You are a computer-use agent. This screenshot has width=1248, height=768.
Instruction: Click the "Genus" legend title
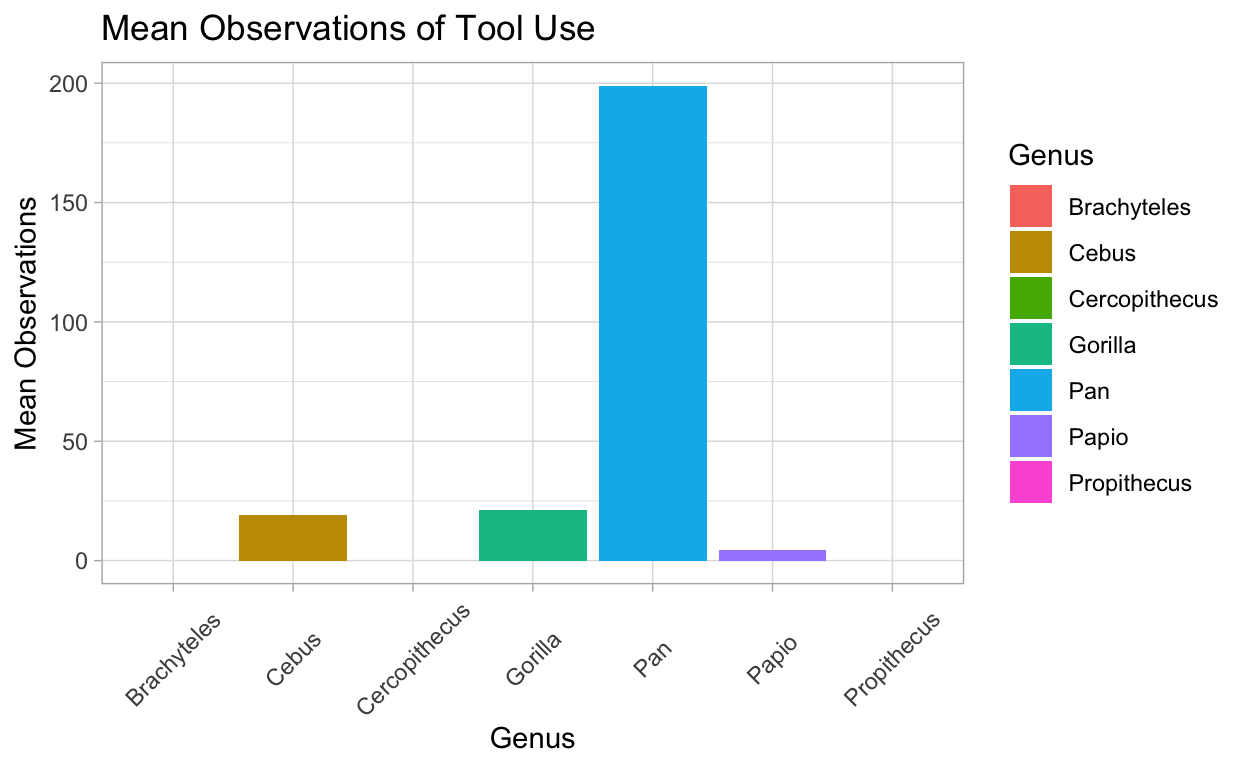coord(1050,156)
